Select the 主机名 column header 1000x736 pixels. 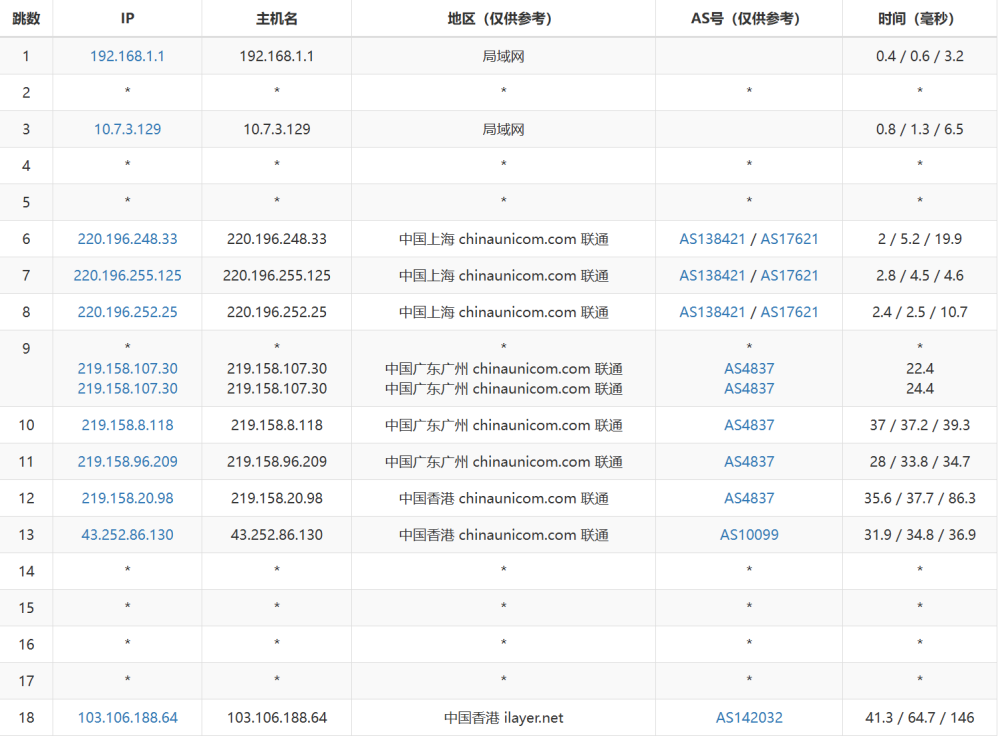(276, 17)
